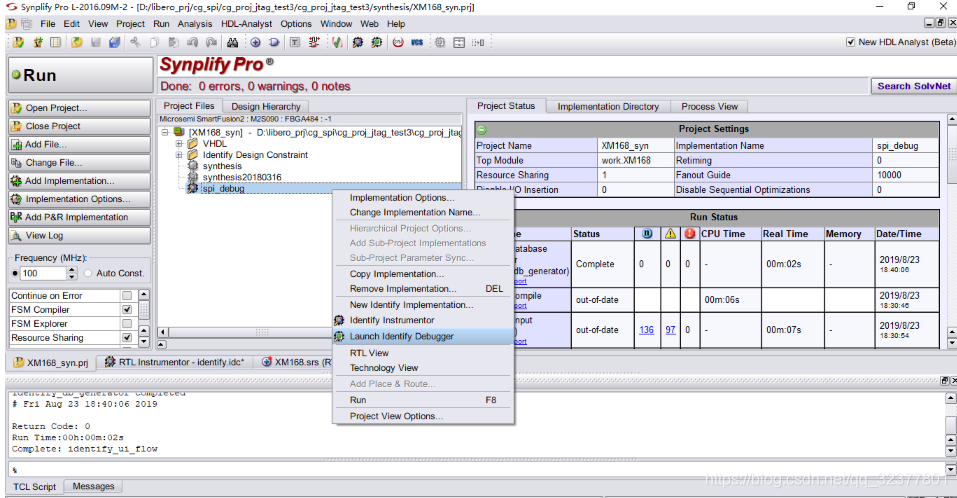Viewport: 957px width, 498px height.
Task: Choose Launch Identify Debugger from context menu
Action: [423, 336]
